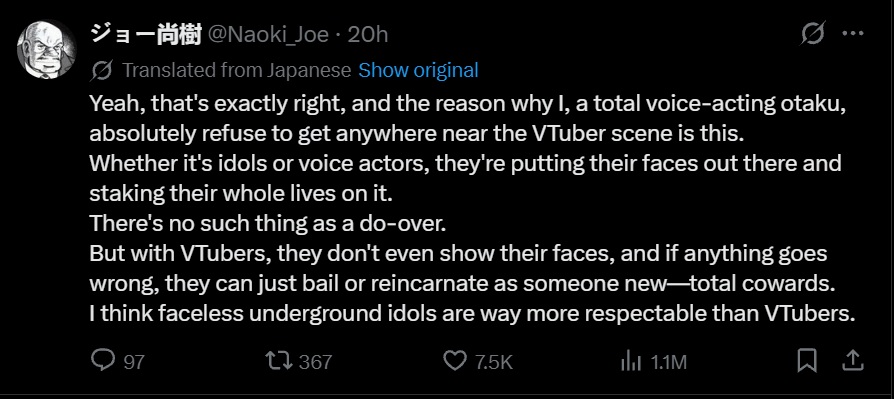Click the Grok icon beside the More menu
The image size is (894, 399).
pyautogui.click(x=812, y=34)
